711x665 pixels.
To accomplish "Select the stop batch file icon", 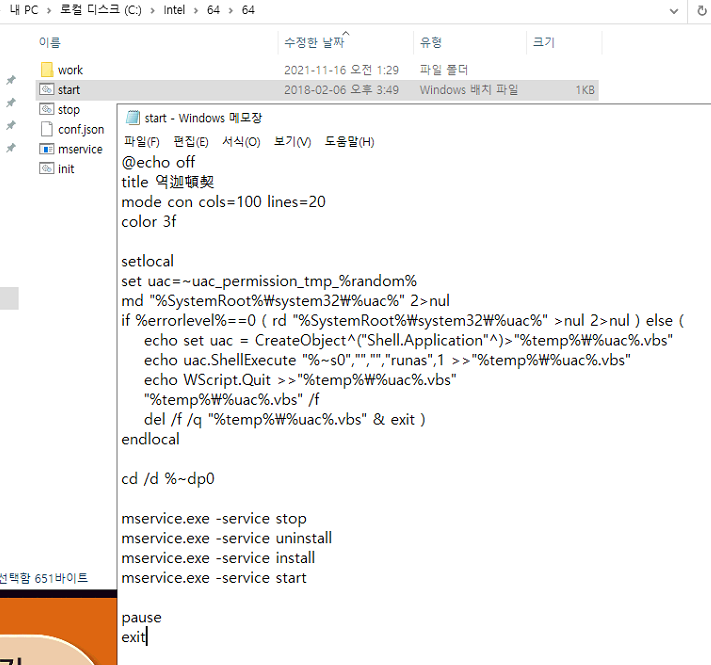I will [x=47, y=109].
